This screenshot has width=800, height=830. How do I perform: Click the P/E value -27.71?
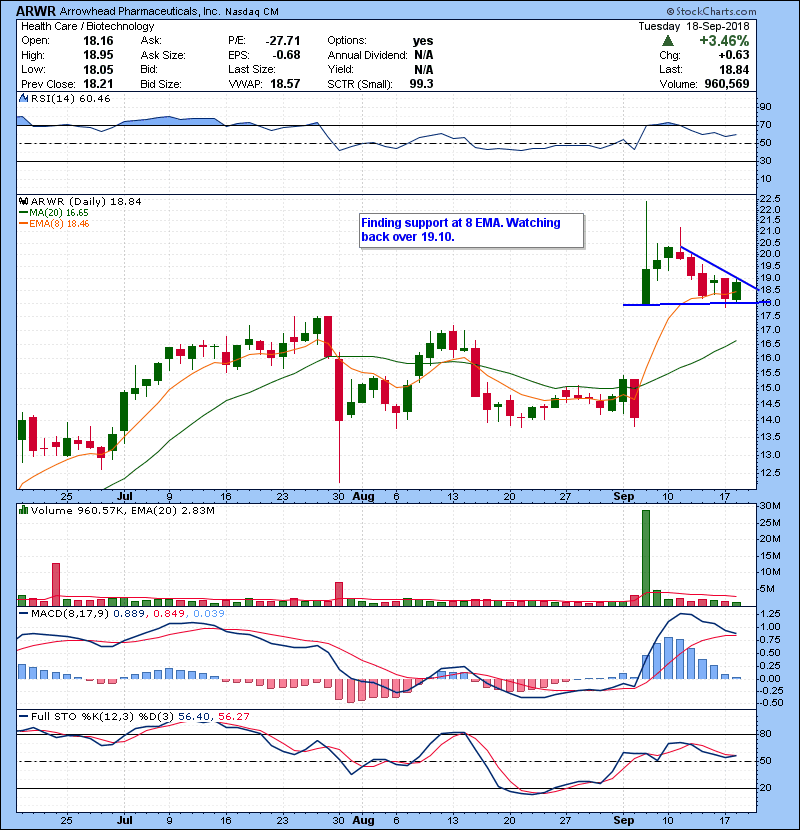283,41
